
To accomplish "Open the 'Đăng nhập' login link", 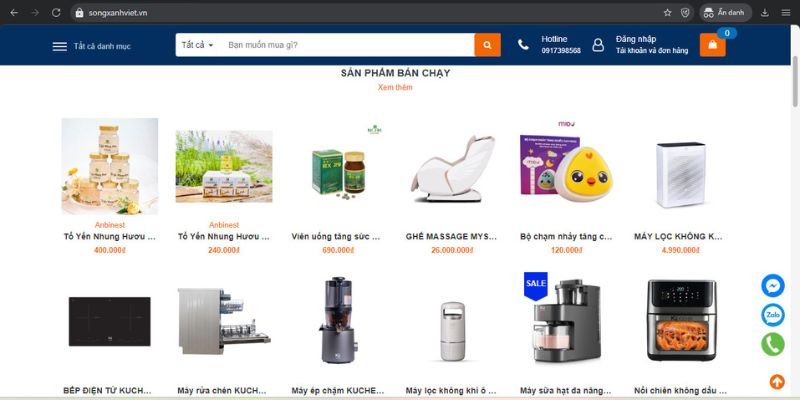I will [x=636, y=39].
